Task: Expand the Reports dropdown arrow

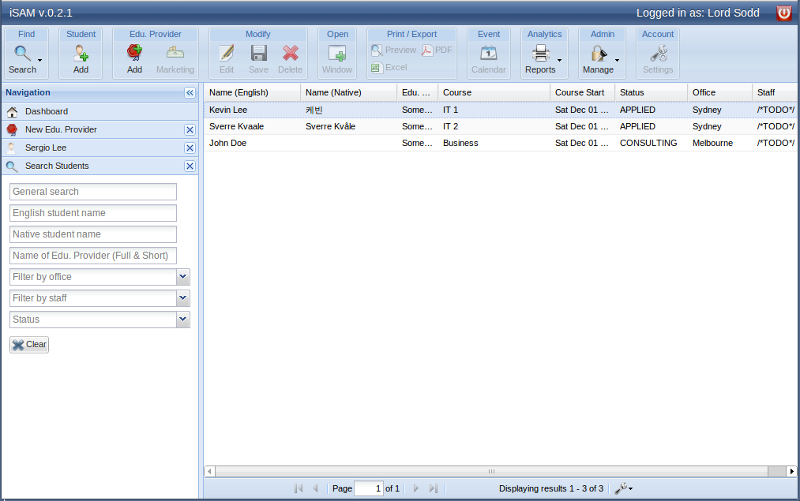Action: click(560, 60)
